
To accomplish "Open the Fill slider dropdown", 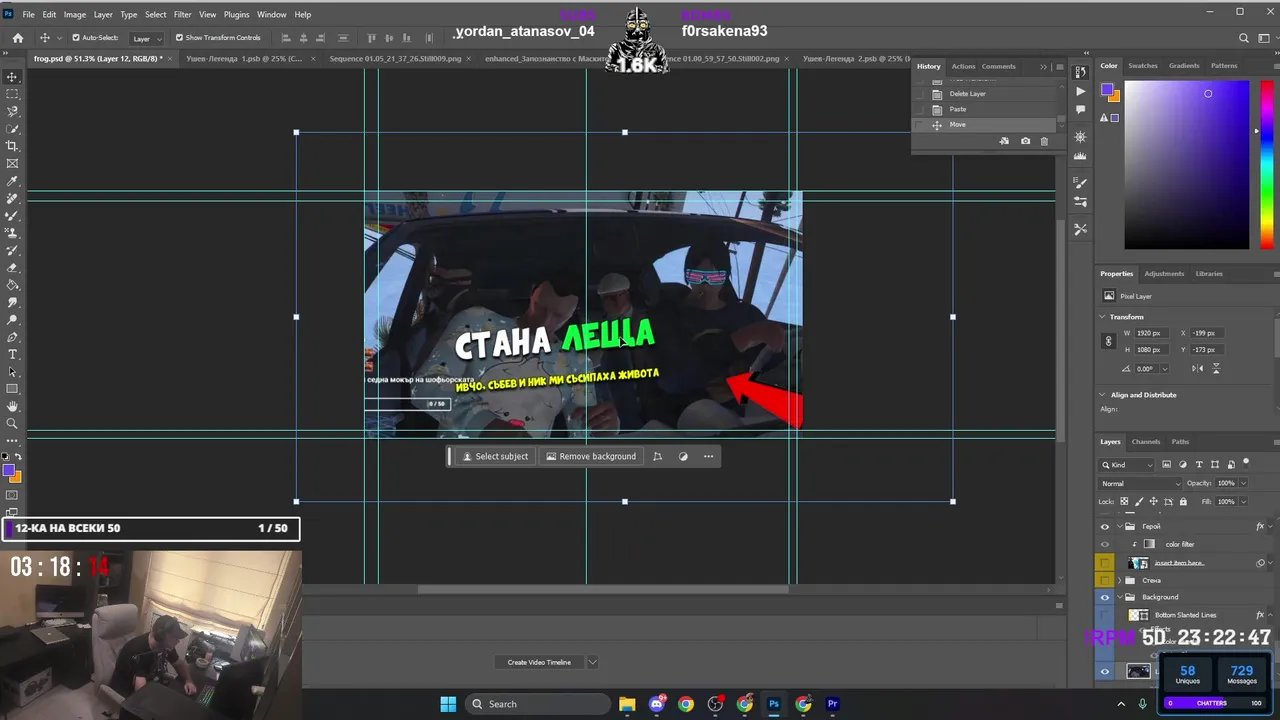I will click(1243, 501).
